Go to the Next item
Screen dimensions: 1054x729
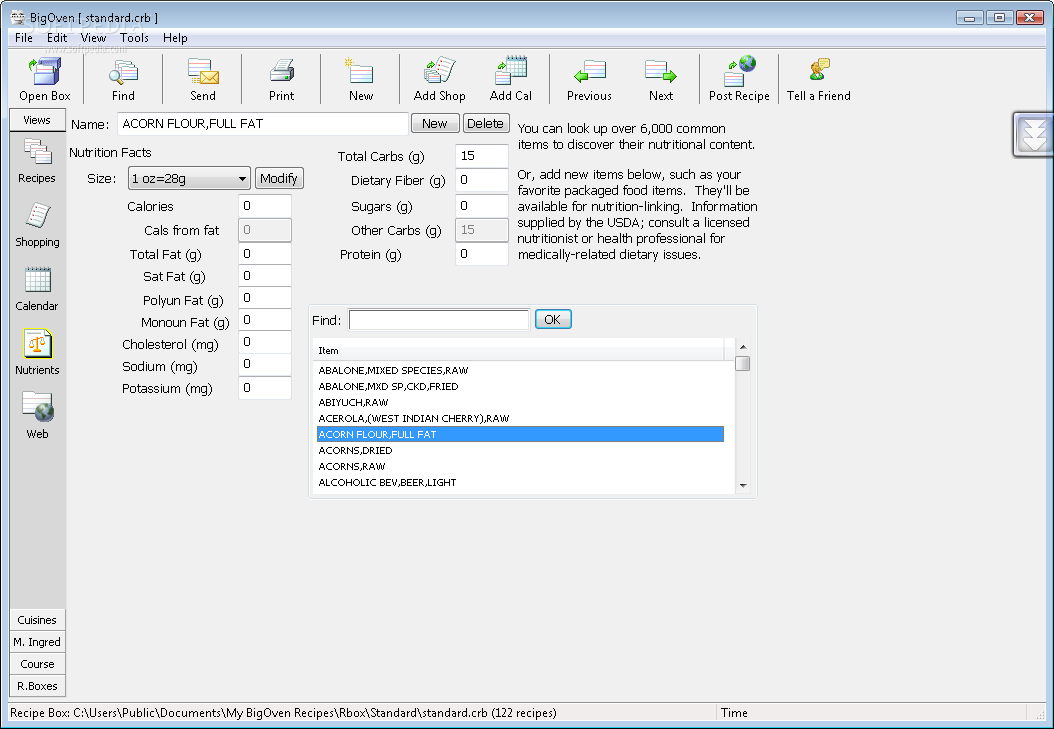pyautogui.click(x=661, y=79)
